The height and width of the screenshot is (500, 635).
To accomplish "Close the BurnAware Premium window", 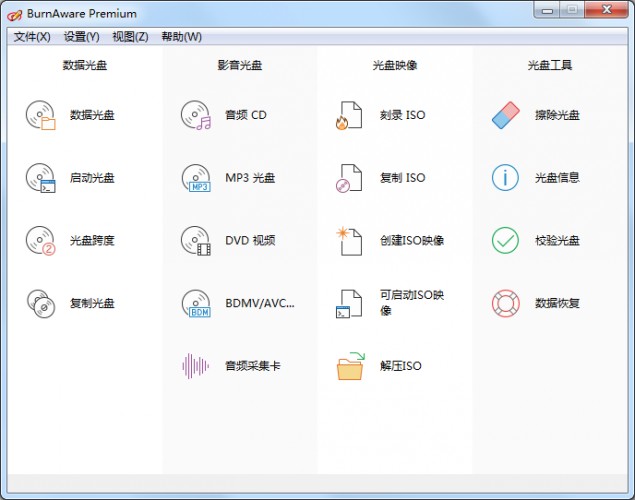I will 606,10.
